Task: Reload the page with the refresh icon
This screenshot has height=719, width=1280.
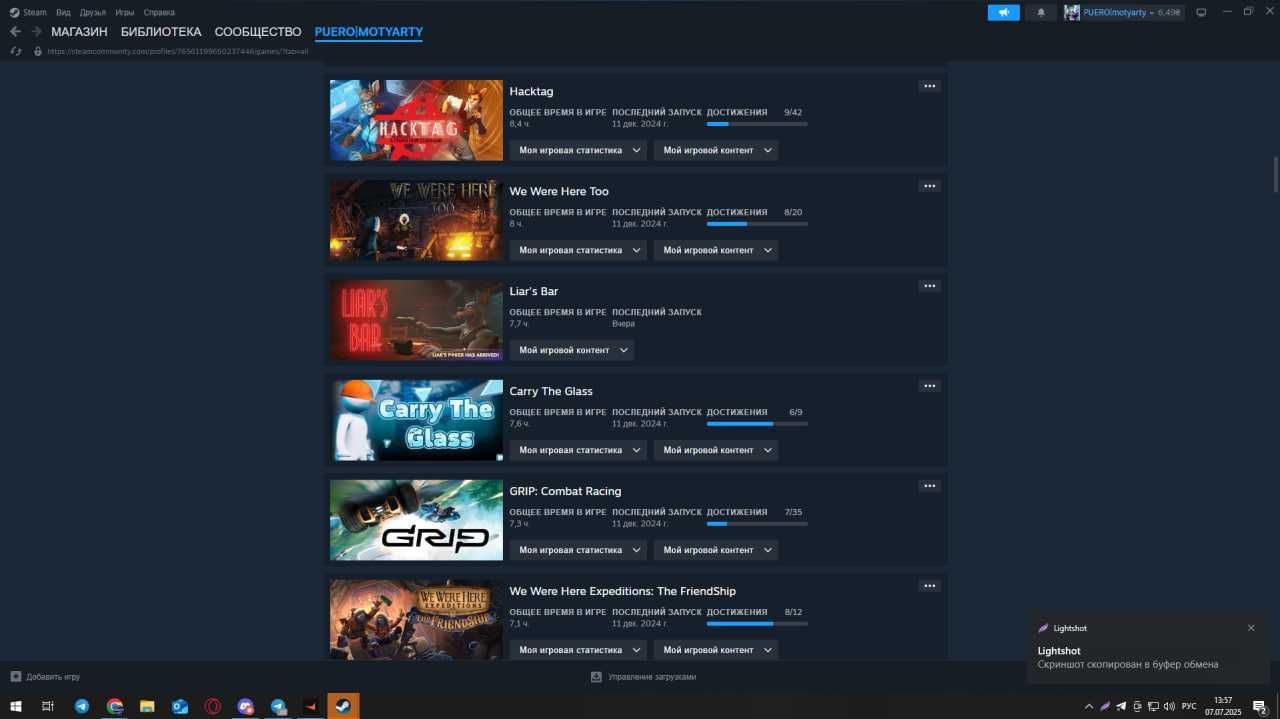Action: (x=15, y=51)
